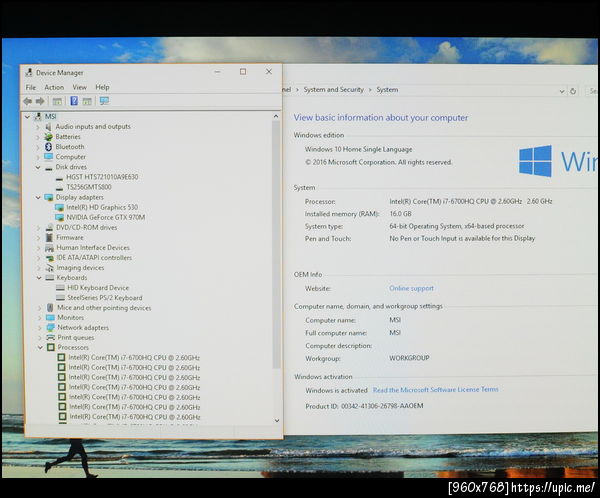The width and height of the screenshot is (600, 498).
Task: Open the address bar history dropdown in System window
Action: pyautogui.click(x=561, y=91)
